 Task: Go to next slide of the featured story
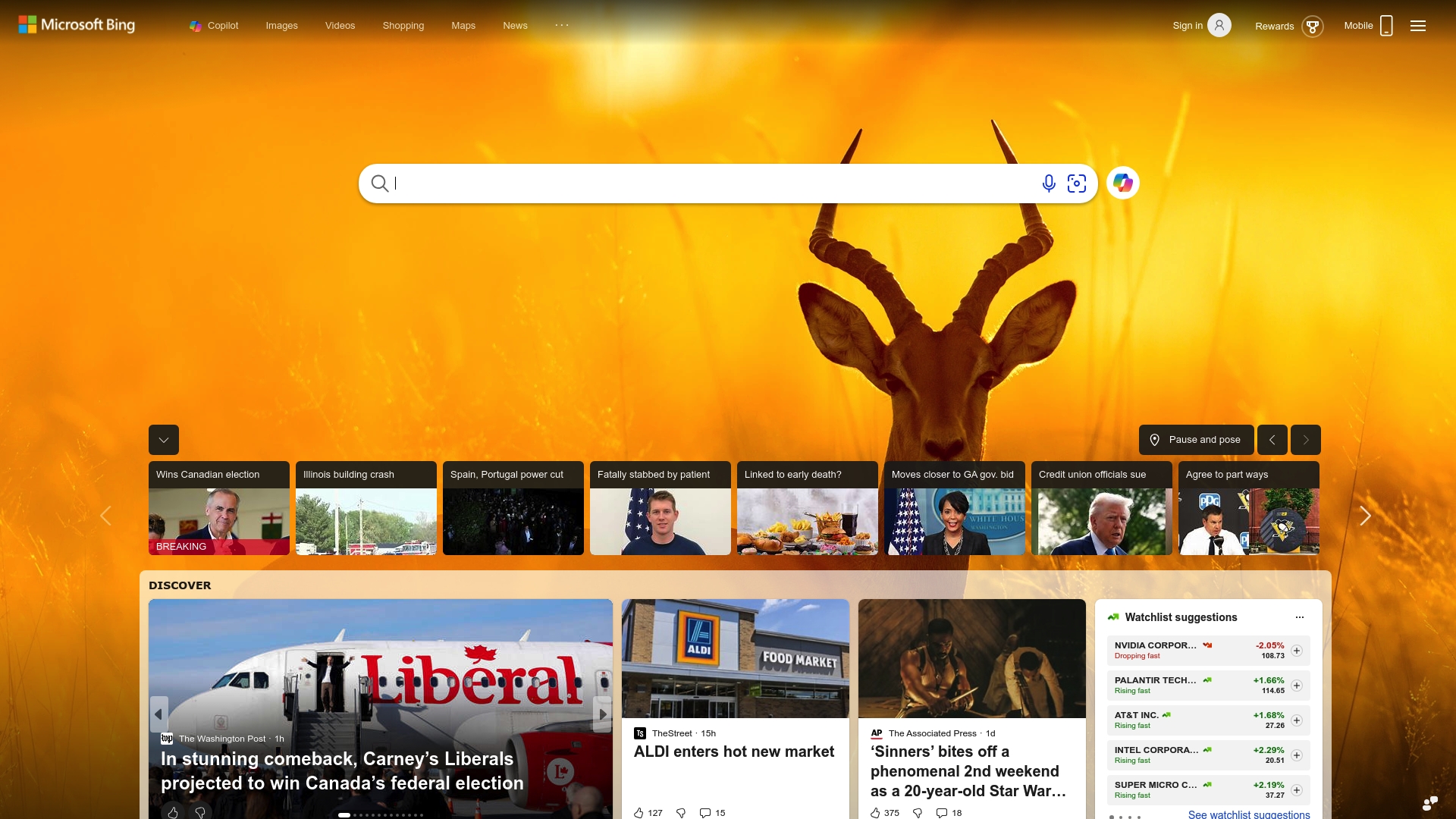tap(602, 714)
